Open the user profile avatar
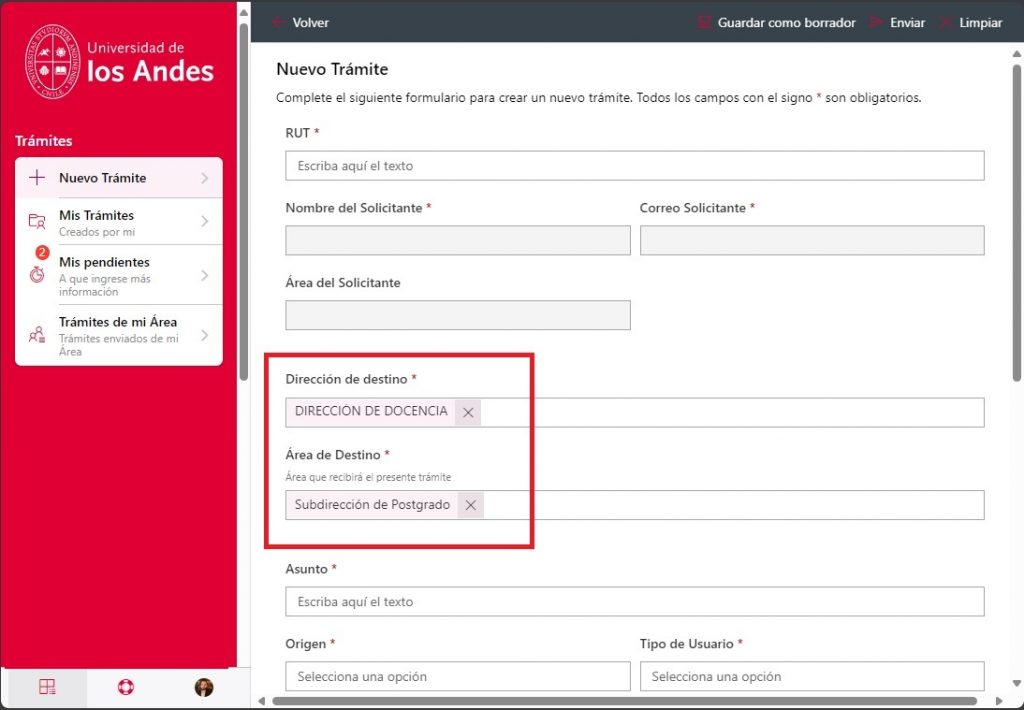Image resolution: width=1024 pixels, height=710 pixels. pyautogui.click(x=204, y=686)
